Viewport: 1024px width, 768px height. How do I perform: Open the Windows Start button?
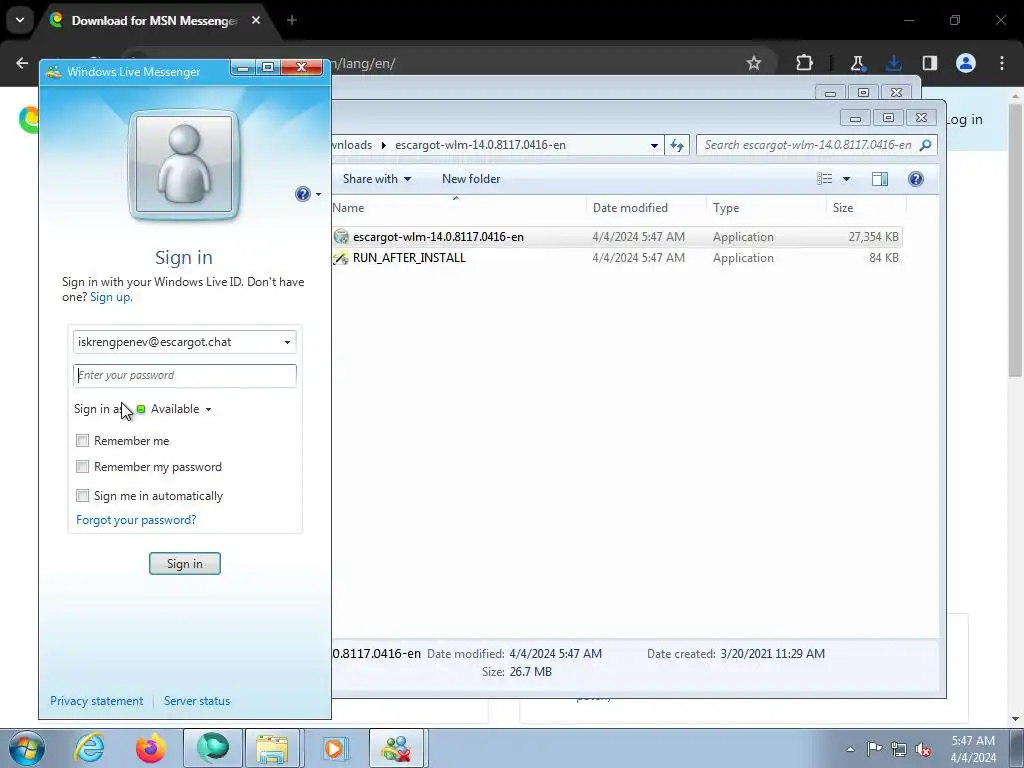click(x=26, y=748)
